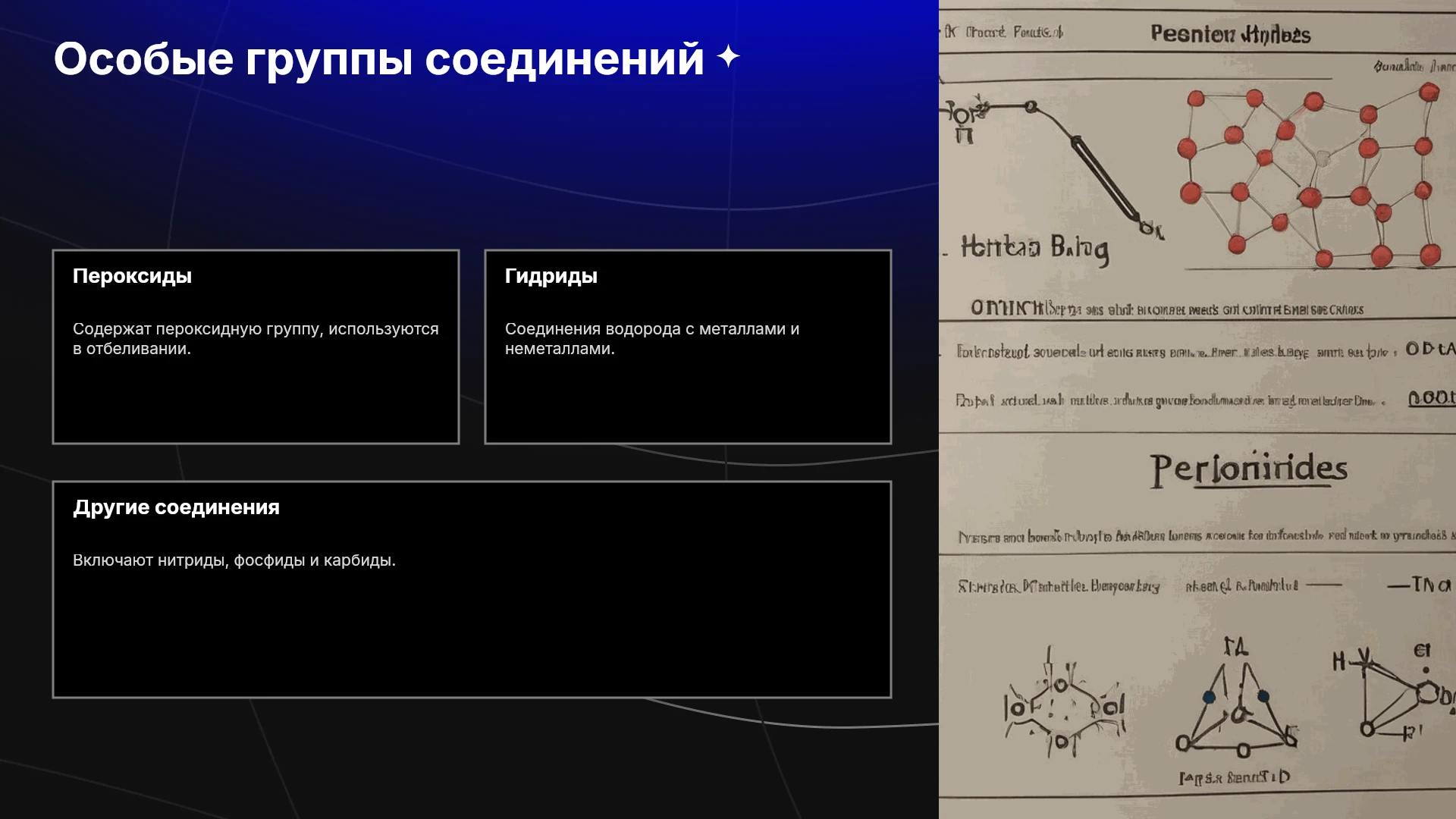Click the H-labeled molecule sketch at right
Image resolution: width=1456 pixels, height=819 pixels.
click(x=1392, y=694)
